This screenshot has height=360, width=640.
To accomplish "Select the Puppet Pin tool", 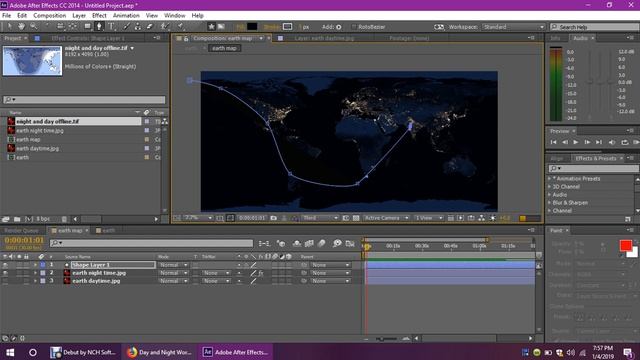I will tap(180, 27).
